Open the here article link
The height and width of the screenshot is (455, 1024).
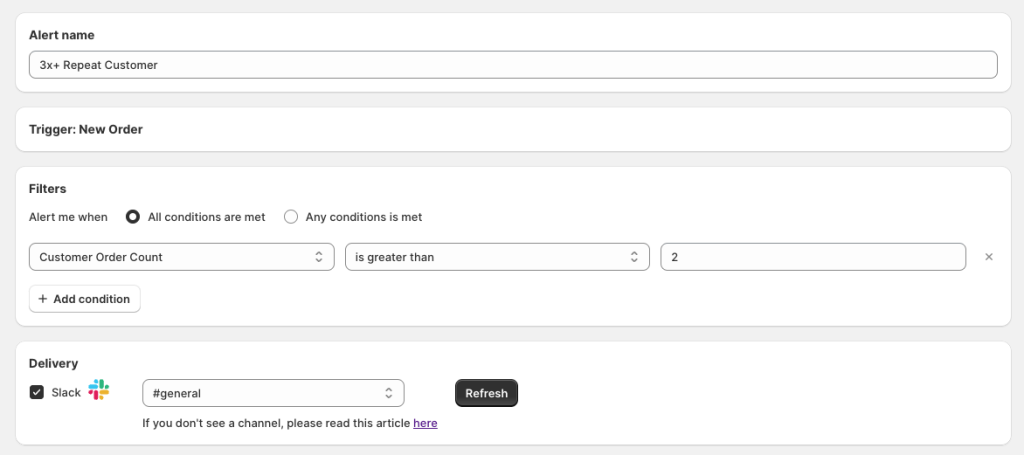(x=425, y=423)
